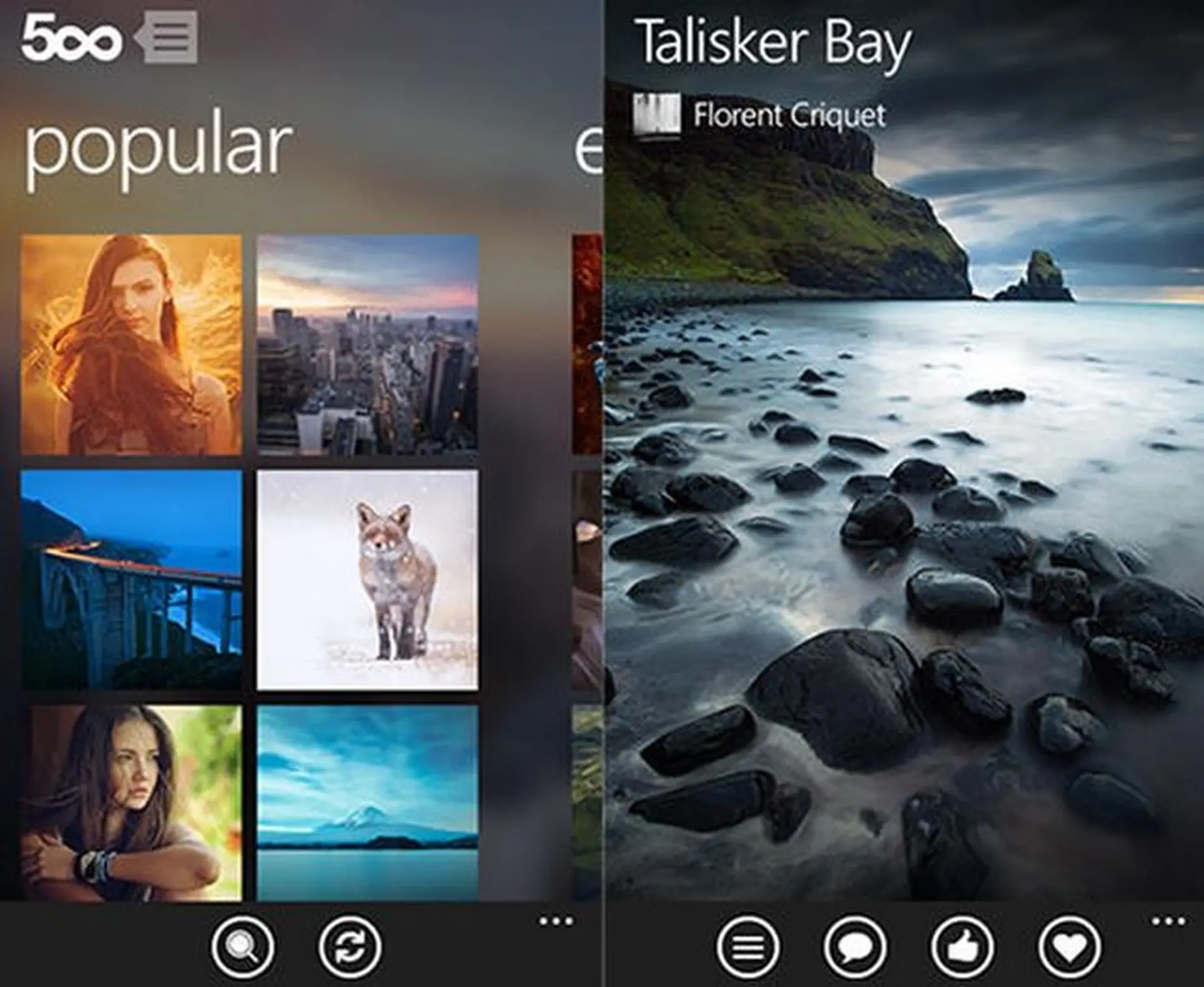Image resolution: width=1204 pixels, height=987 pixels.
Task: Select the popular section header
Action: tap(158, 149)
